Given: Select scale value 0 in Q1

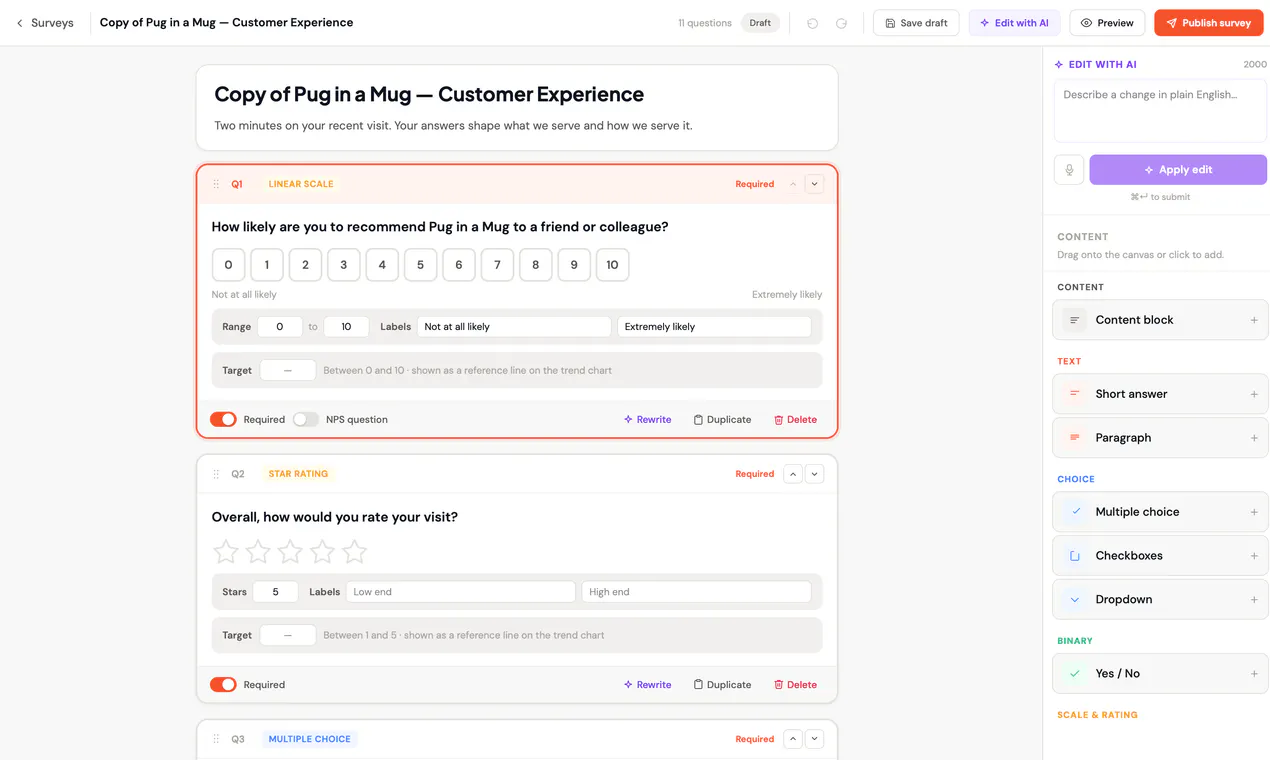Looking at the screenshot, I should pyautogui.click(x=228, y=265).
